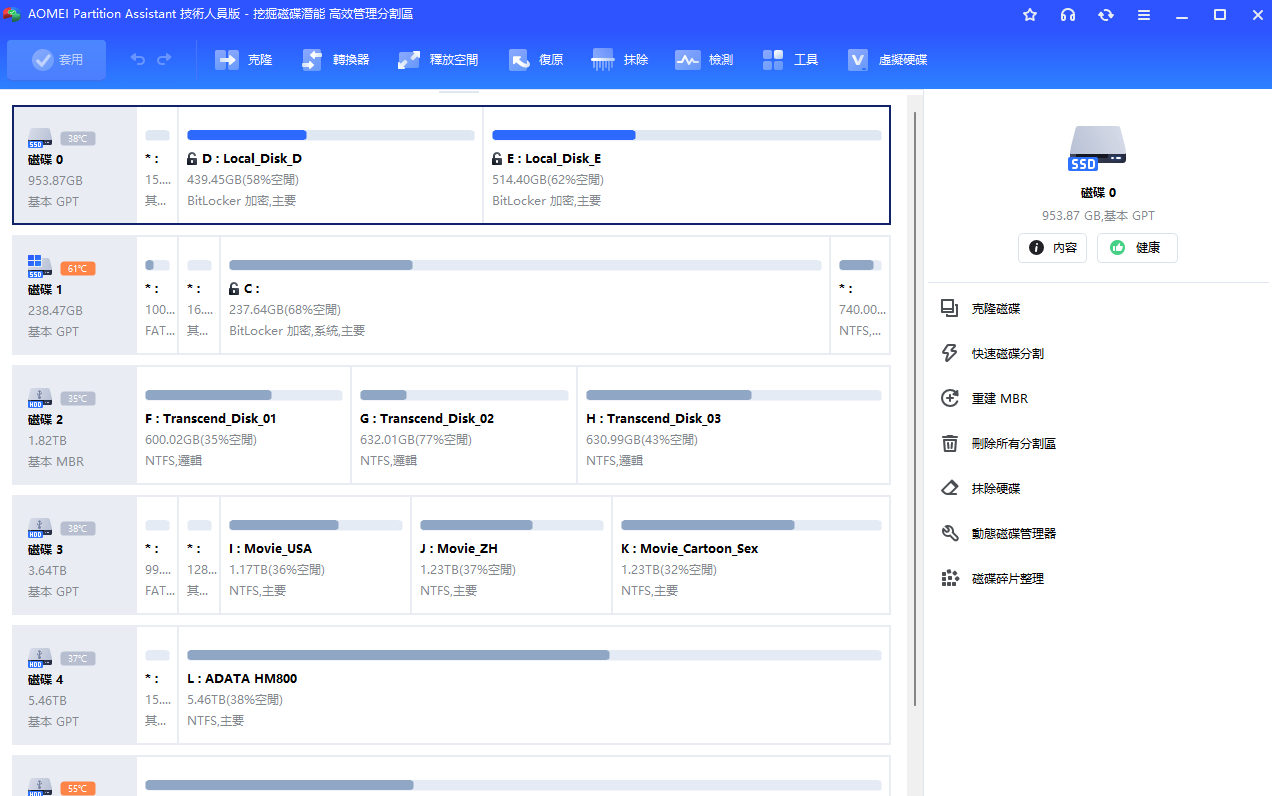This screenshot has width=1272, height=796.
Task: Click the 37℃ temperature badge of disk 4
Action: pyautogui.click(x=78, y=659)
